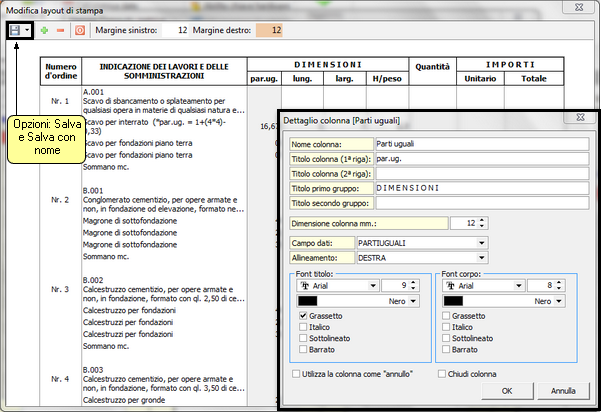Screen dimensions: 601x412
Task: Open the Allineamento dropdown
Action: click(482, 257)
